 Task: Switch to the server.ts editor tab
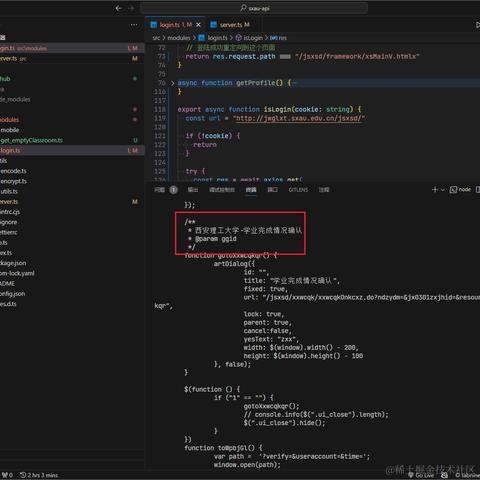(235, 25)
